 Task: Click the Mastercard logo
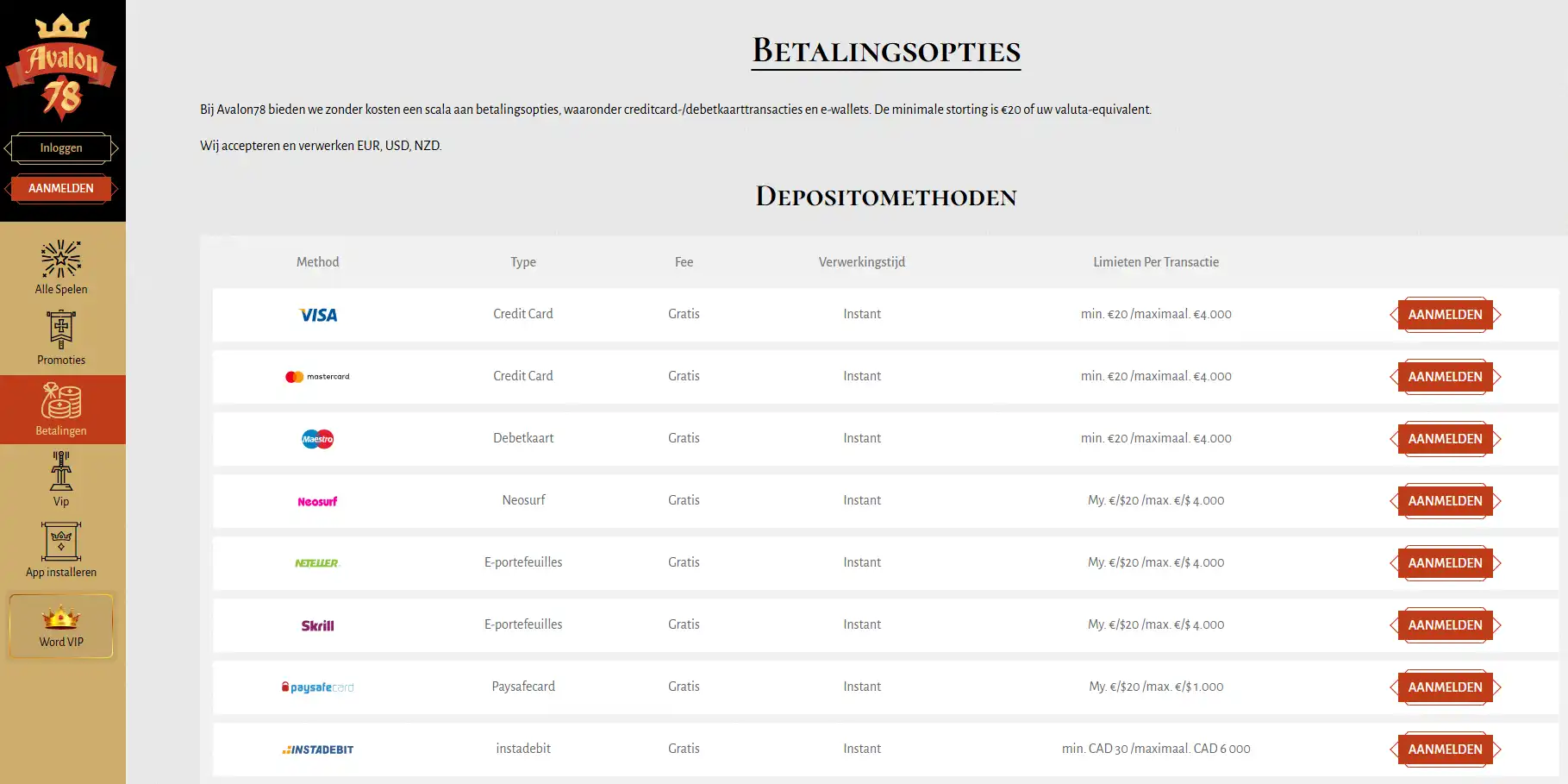(x=317, y=377)
